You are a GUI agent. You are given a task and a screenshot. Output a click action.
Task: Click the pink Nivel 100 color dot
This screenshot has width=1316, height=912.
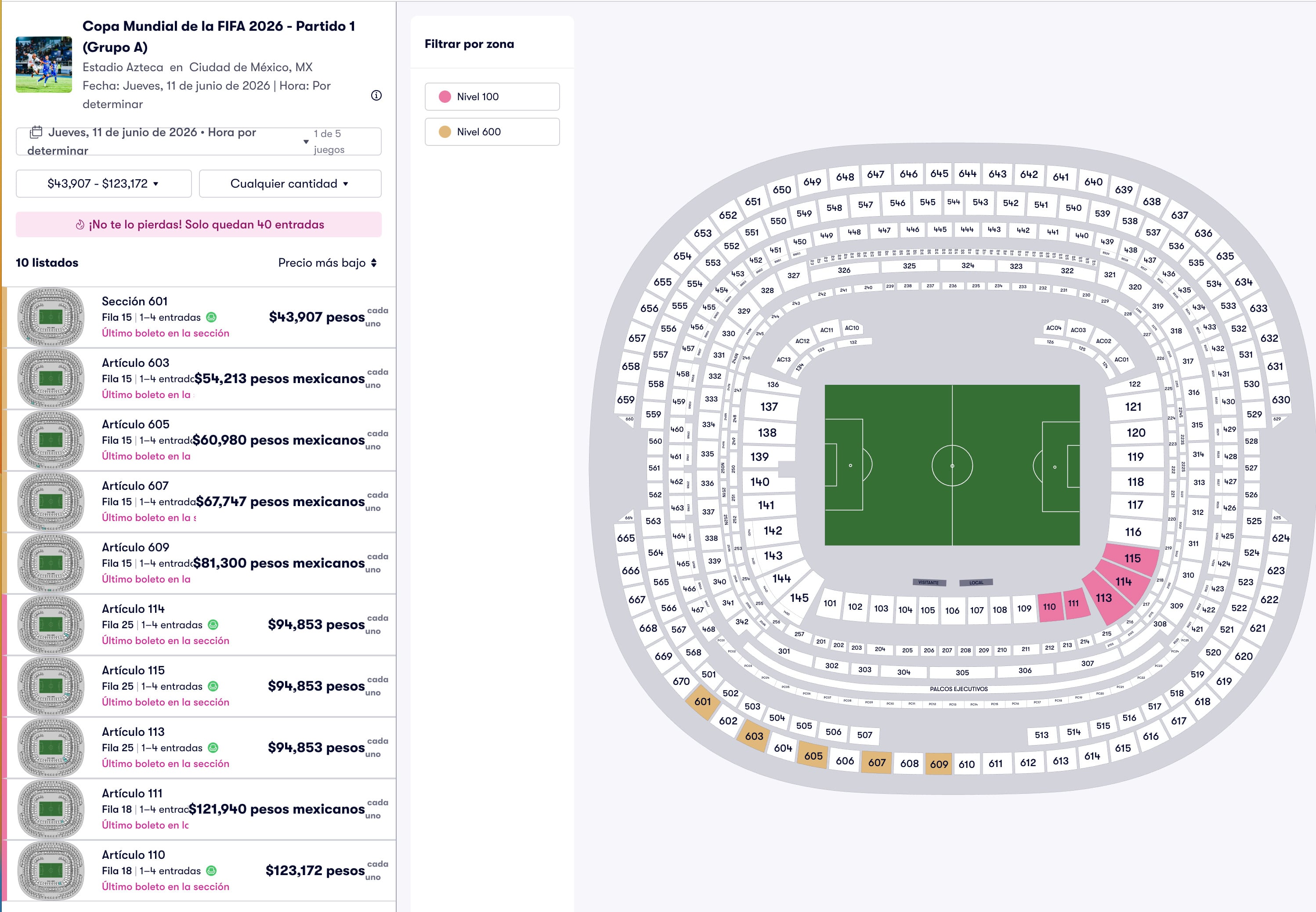(445, 97)
